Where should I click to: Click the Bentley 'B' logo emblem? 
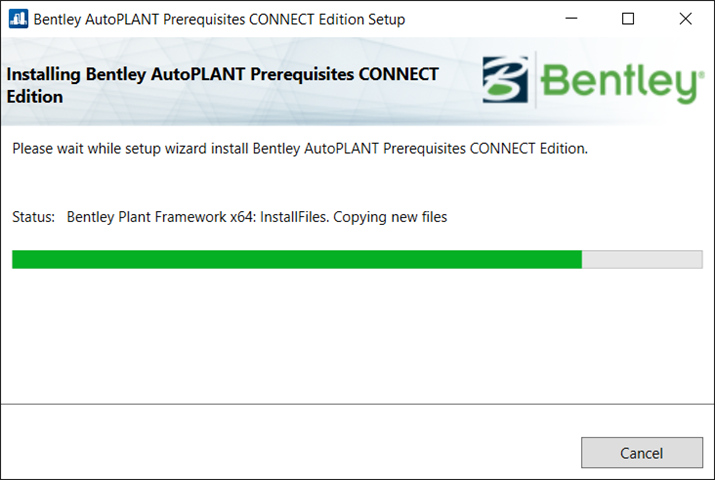(510, 79)
